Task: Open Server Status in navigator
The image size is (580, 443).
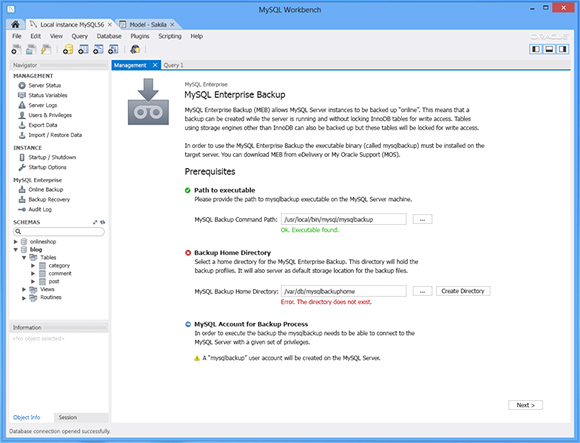Action: pos(40,85)
